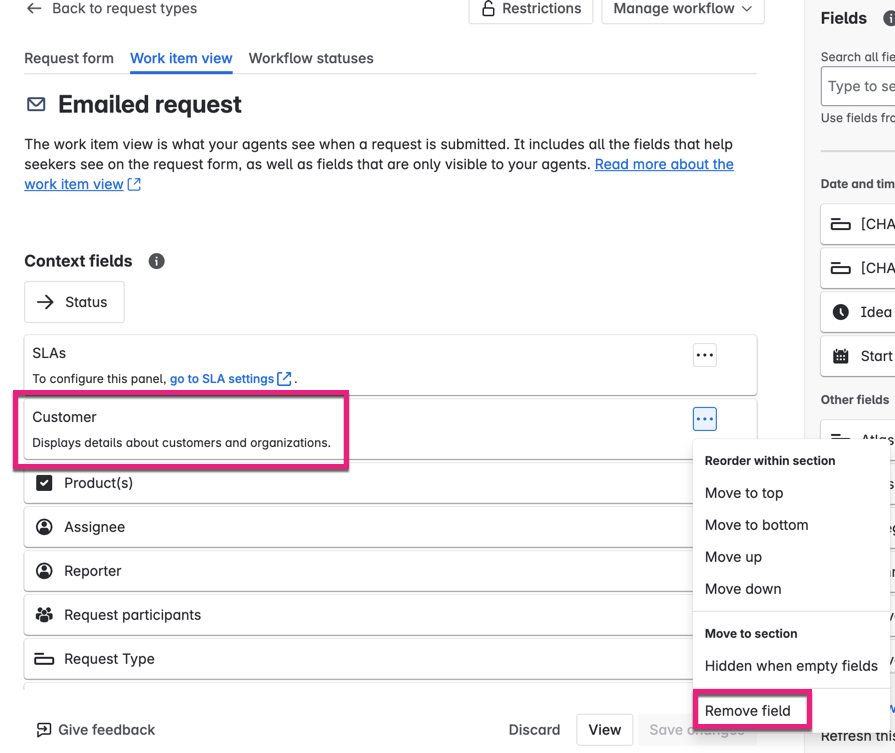Select the Status field box
895x753 pixels.
(x=74, y=302)
